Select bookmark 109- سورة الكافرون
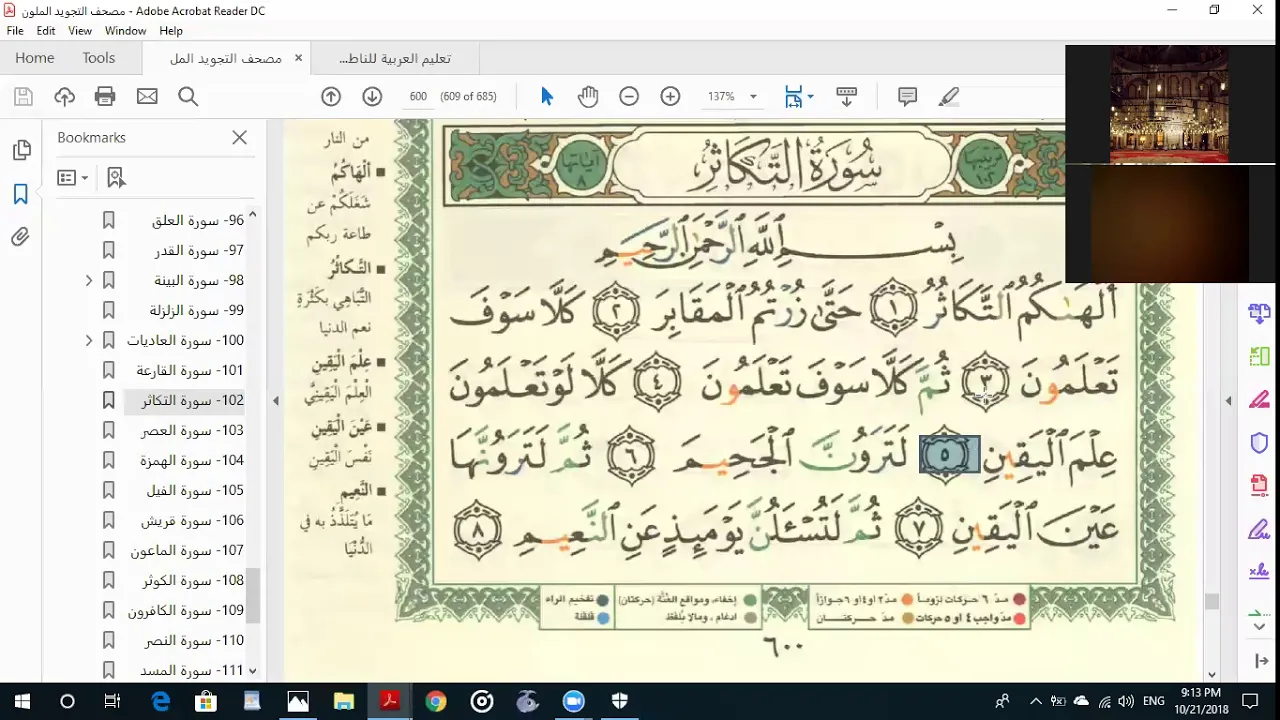 tap(186, 610)
